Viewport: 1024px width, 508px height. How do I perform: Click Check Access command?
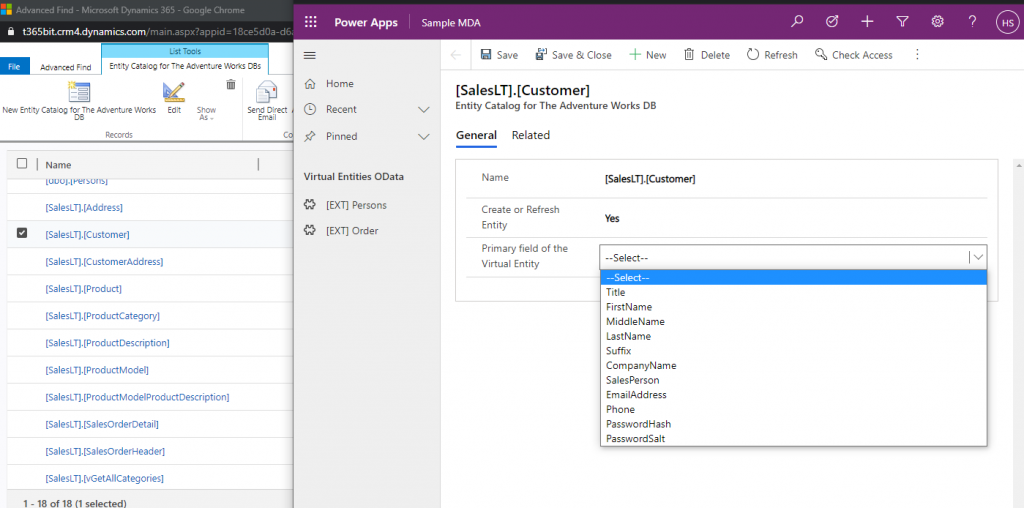[854, 56]
